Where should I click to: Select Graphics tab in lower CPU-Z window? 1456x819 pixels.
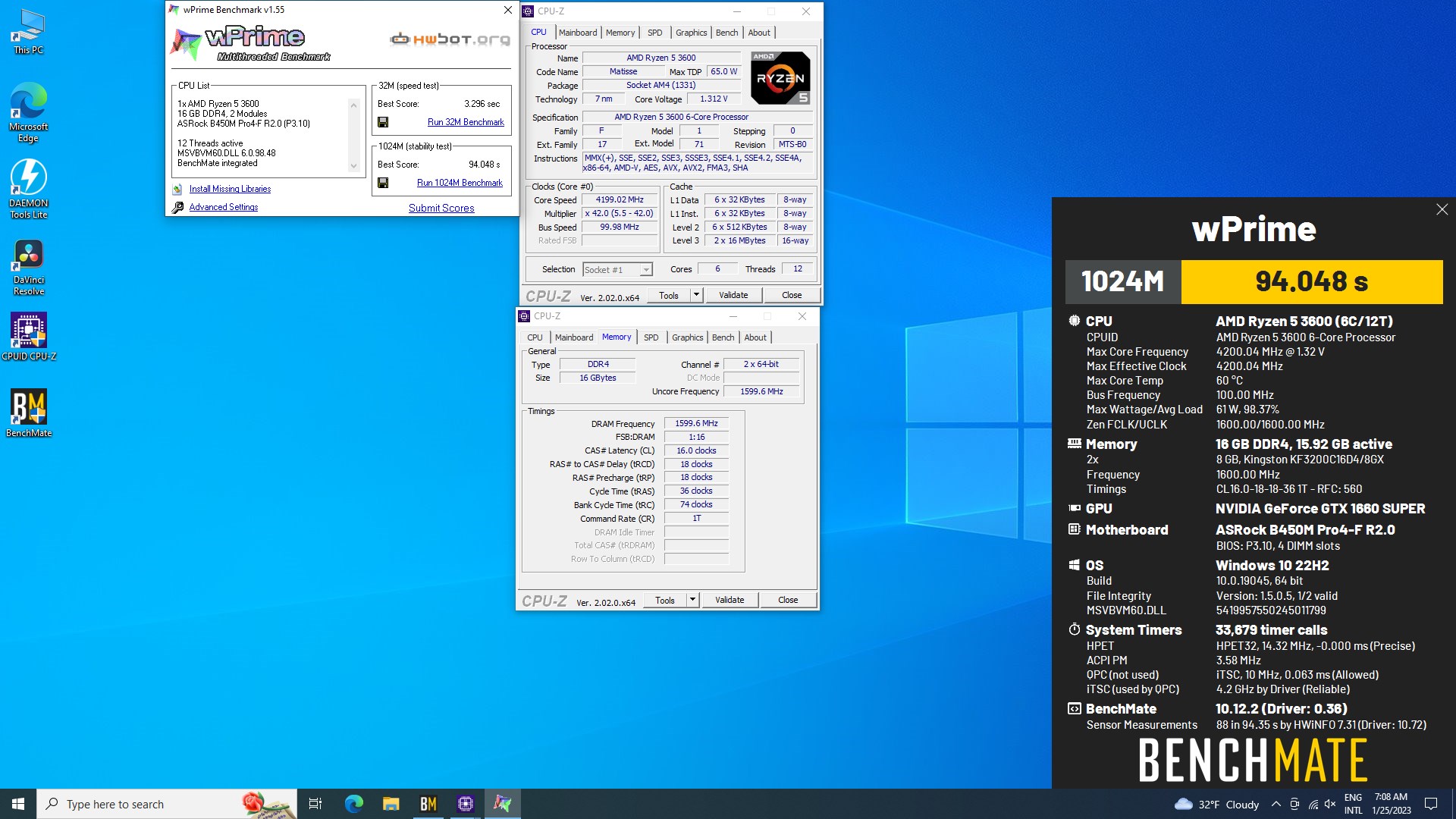(x=687, y=337)
